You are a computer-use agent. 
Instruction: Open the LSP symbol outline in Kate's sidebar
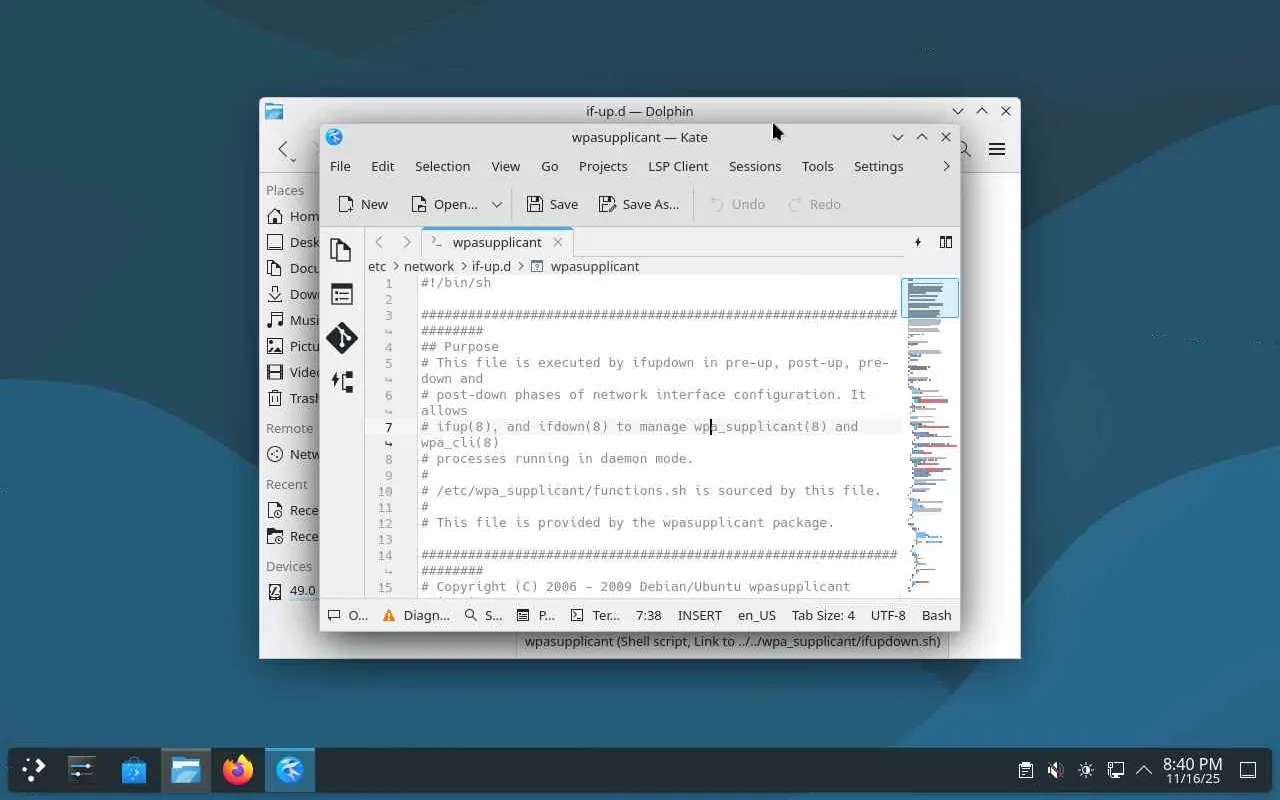tap(341, 381)
